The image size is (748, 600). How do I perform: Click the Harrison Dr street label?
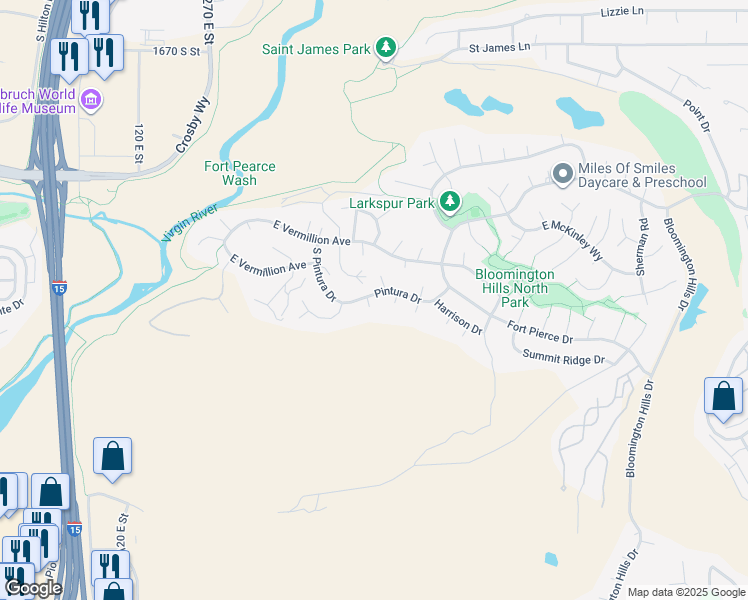(458, 317)
